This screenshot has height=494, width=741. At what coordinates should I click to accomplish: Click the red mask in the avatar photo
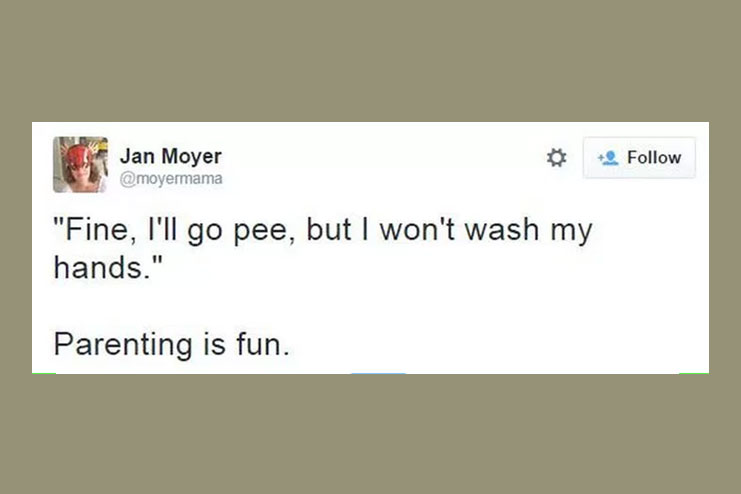[x=78, y=156]
